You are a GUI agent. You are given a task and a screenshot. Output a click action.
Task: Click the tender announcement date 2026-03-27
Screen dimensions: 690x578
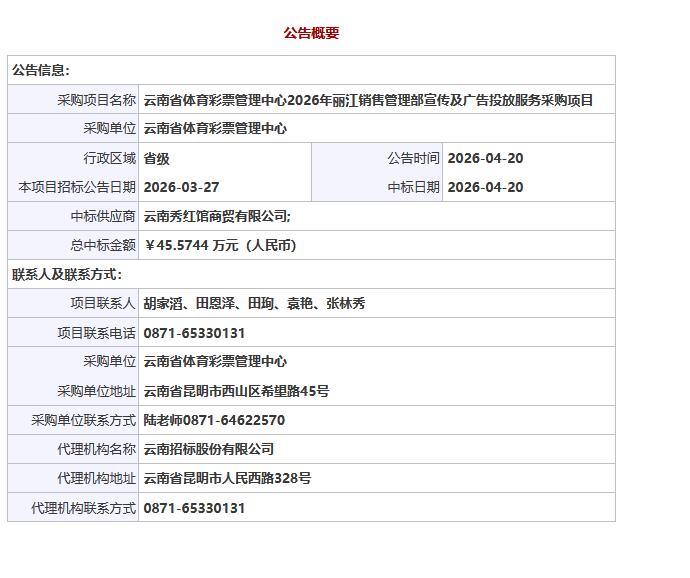pyautogui.click(x=181, y=187)
